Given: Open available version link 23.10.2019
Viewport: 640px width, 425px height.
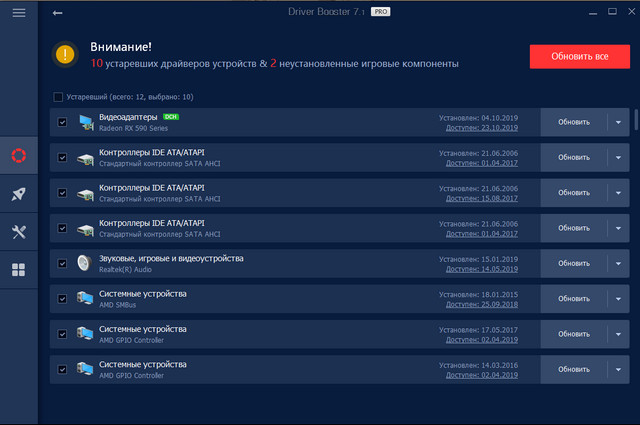Looking at the screenshot, I should click(x=482, y=128).
